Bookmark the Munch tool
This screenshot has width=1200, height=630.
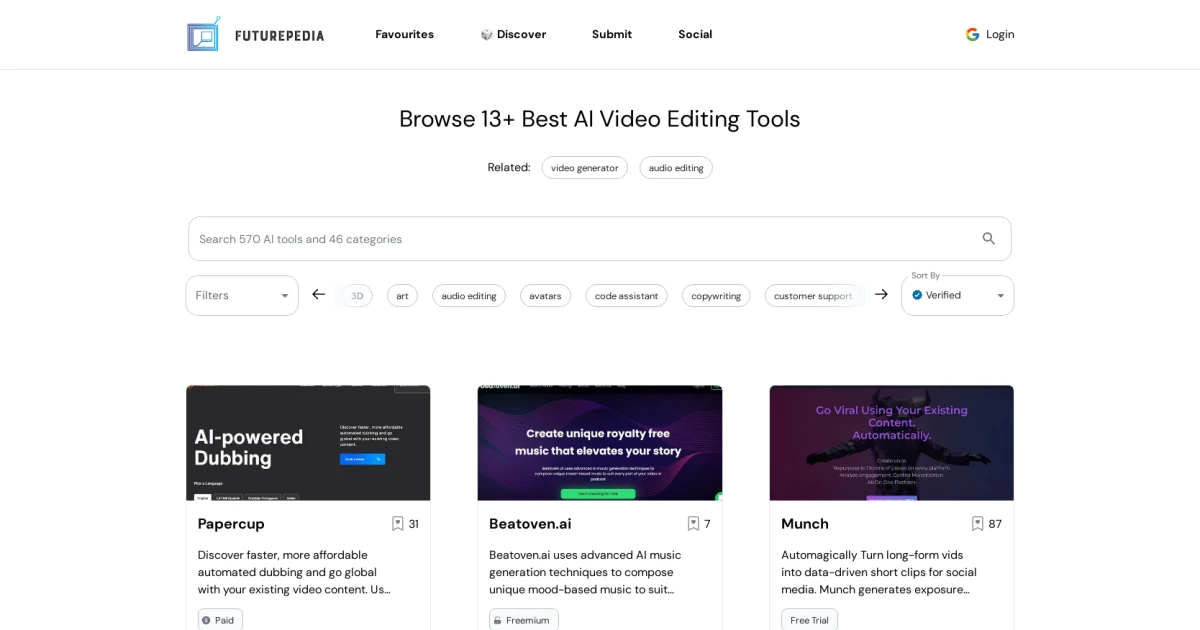[x=977, y=523]
